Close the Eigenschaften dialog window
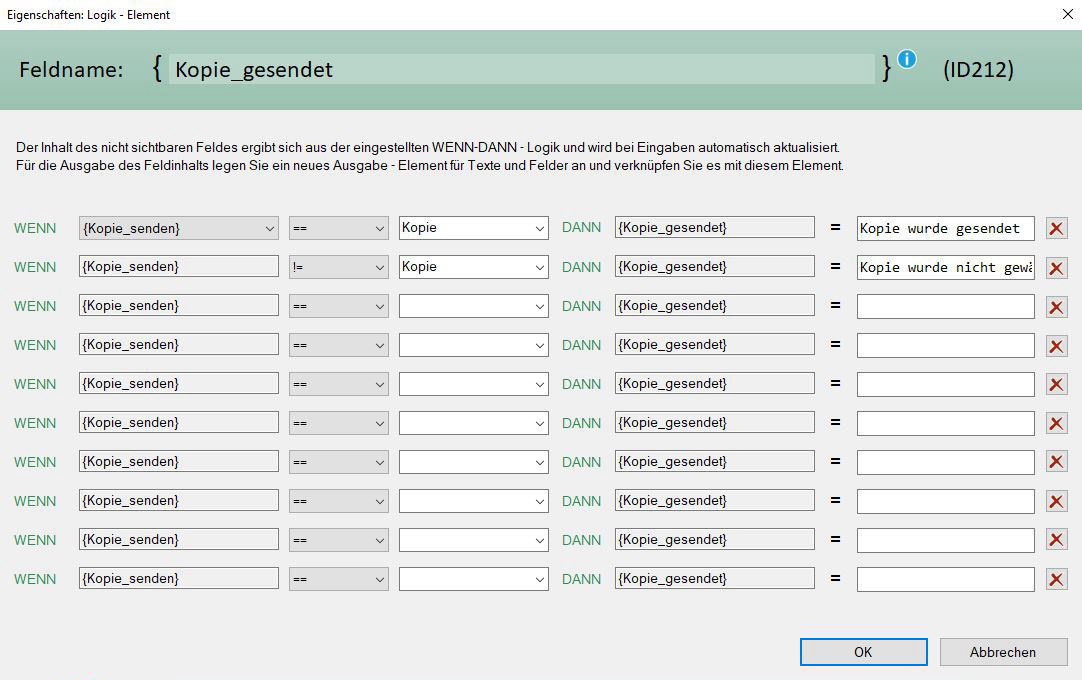The height and width of the screenshot is (680, 1082). click(1065, 14)
